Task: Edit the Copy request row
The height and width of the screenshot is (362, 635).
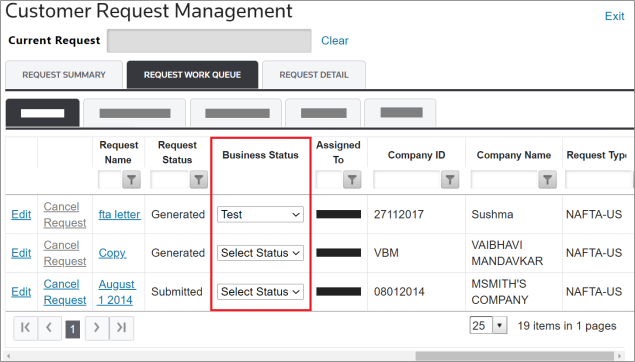Action: point(21,253)
